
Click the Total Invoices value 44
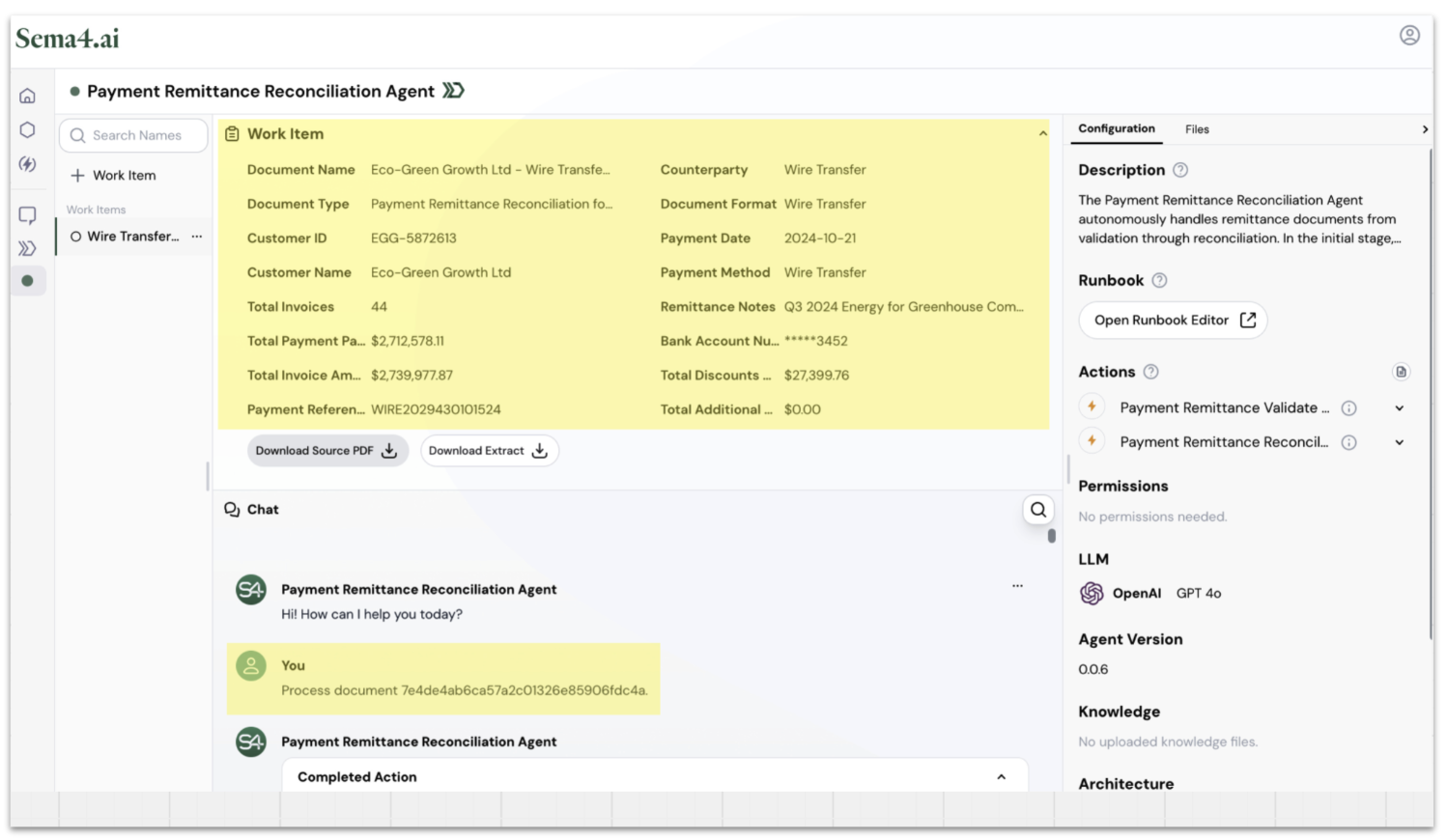(379, 307)
